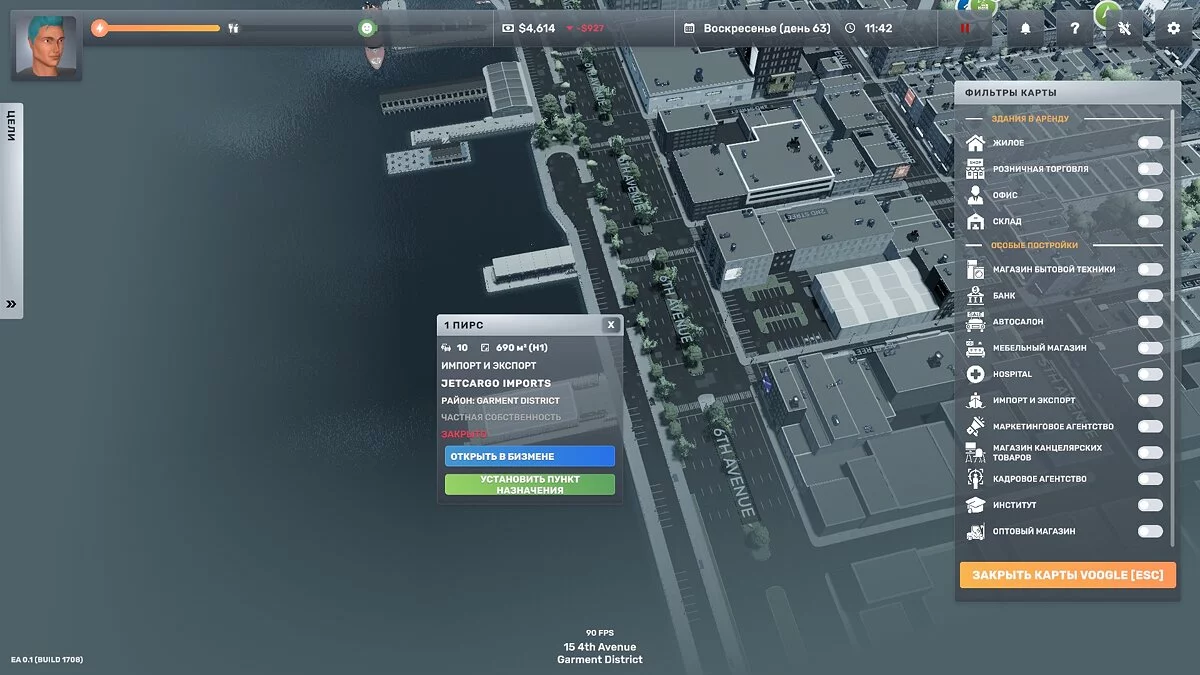Close the 1 ПИРС info popup
Screen dimensions: 1200x675
(x=611, y=325)
